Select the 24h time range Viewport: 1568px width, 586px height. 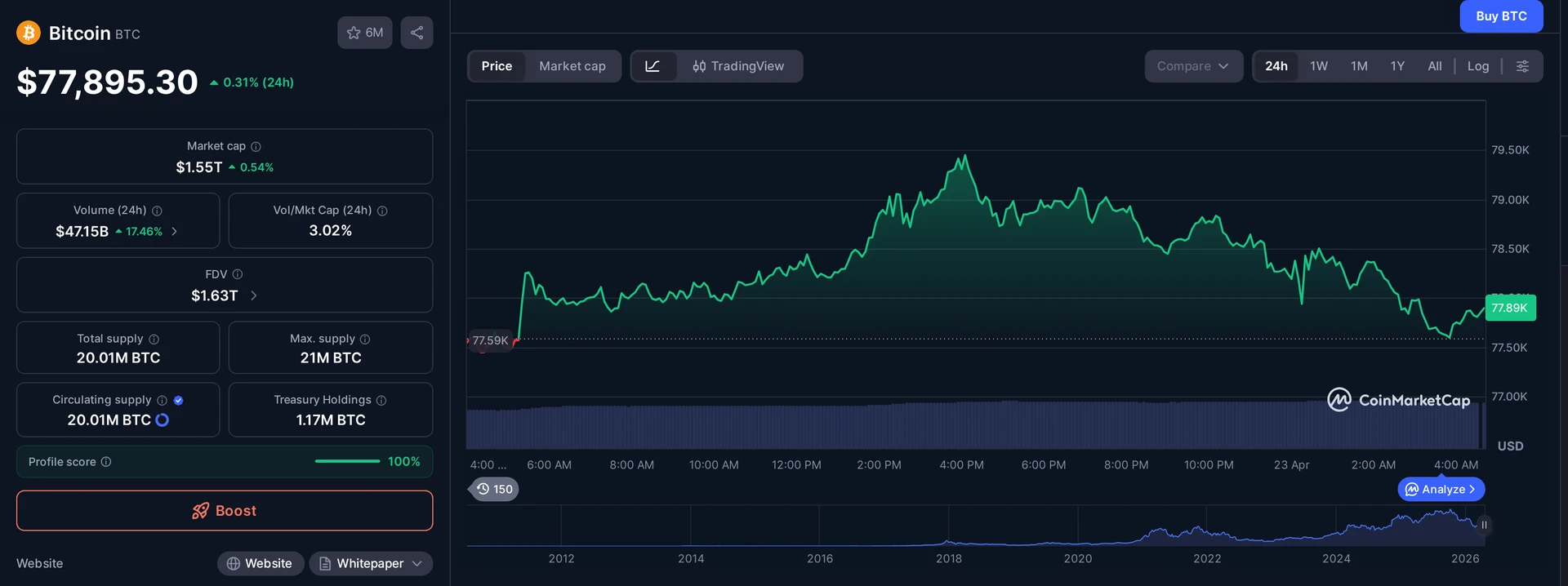click(1276, 66)
